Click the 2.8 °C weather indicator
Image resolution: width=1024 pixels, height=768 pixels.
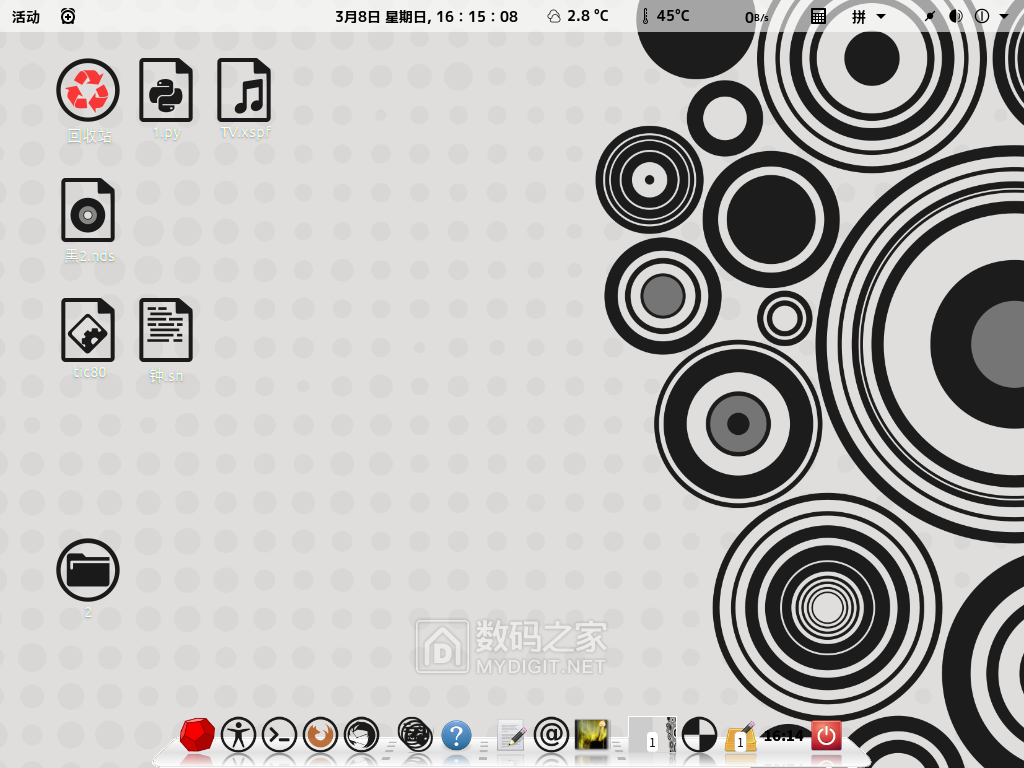pos(578,16)
